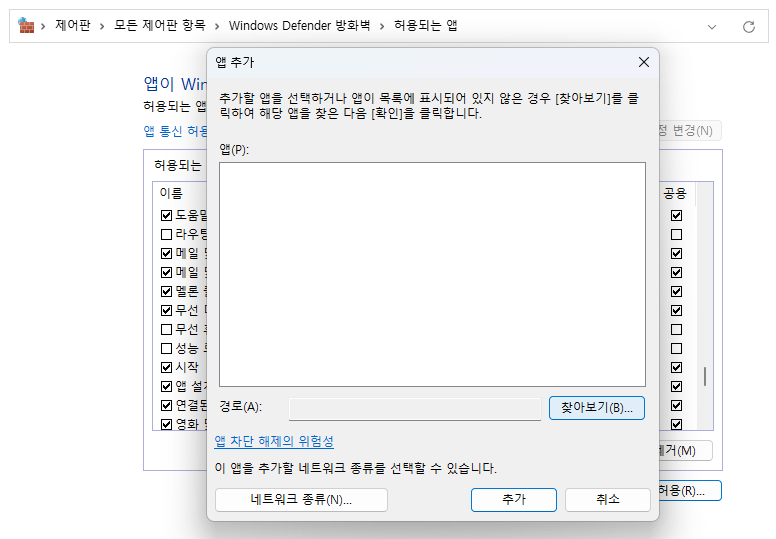Enable the 성능 row name checkbox
Viewport: 776px width, 539px height.
click(166, 348)
